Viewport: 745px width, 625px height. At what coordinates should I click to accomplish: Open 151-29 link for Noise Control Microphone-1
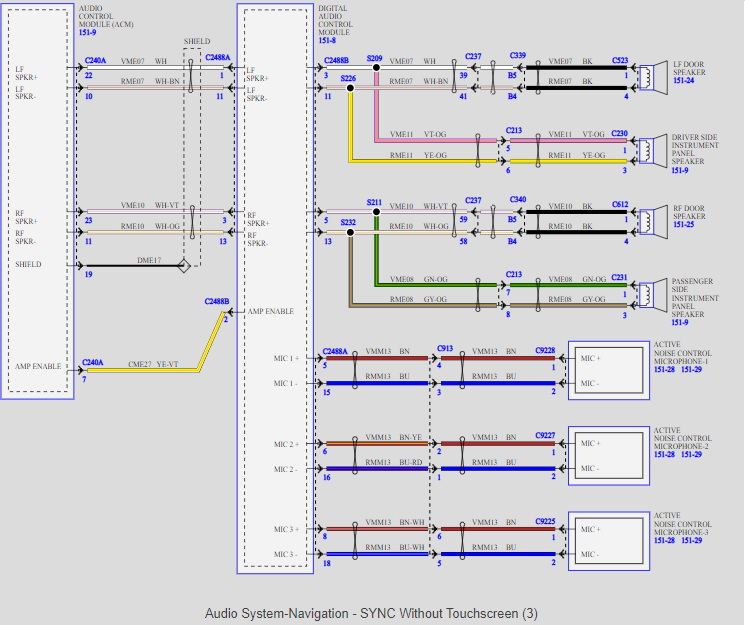[691, 369]
